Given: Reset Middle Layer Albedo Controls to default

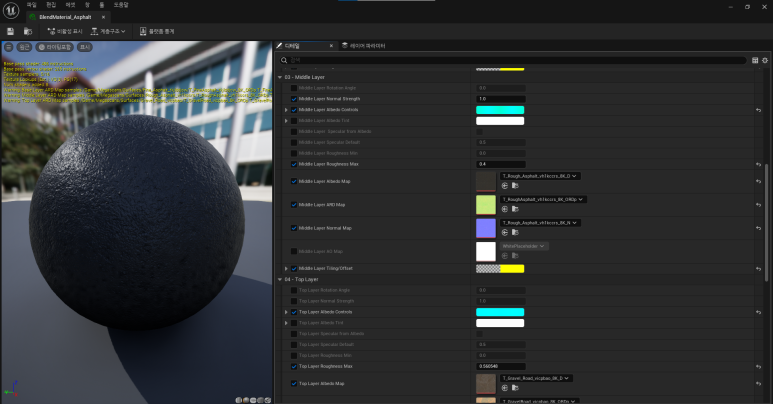Looking at the screenshot, I should point(758,110).
